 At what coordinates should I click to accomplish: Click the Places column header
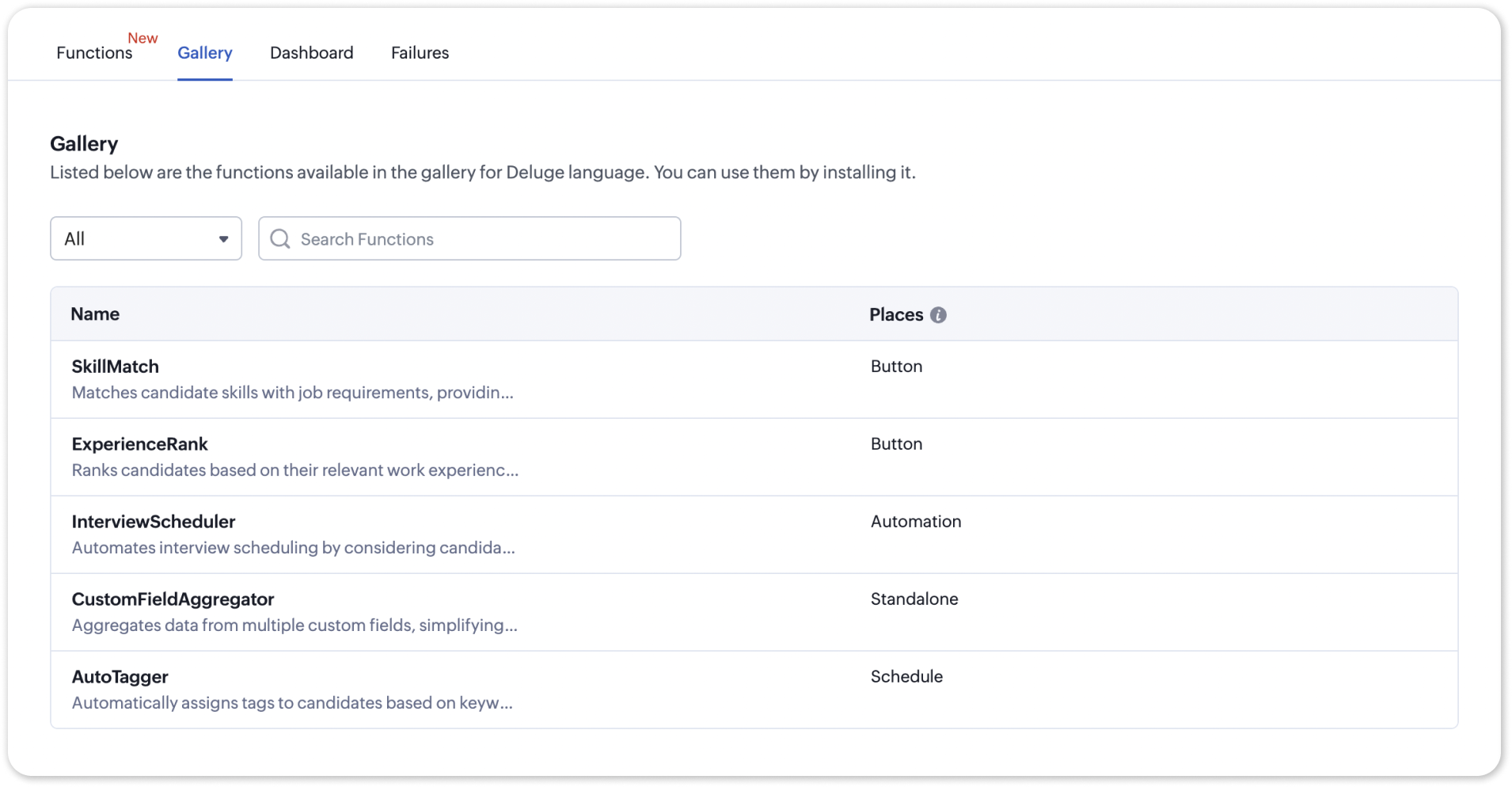pyautogui.click(x=896, y=315)
